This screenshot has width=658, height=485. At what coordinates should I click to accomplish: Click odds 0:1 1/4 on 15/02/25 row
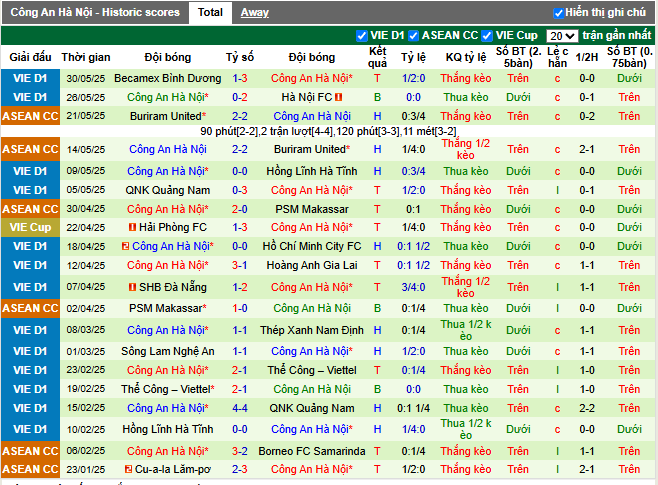point(413,408)
